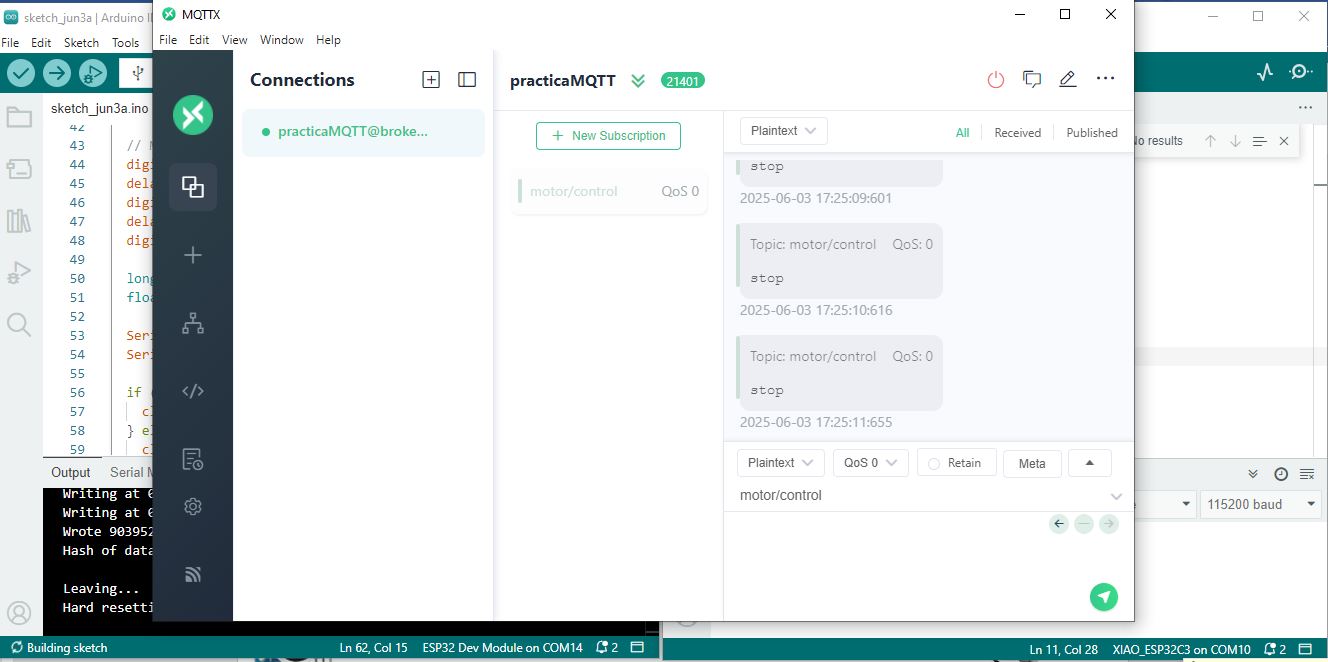Screen dimensions: 1328x662
Task: Disconnect practicaMQTT with power icon
Action: click(995, 80)
